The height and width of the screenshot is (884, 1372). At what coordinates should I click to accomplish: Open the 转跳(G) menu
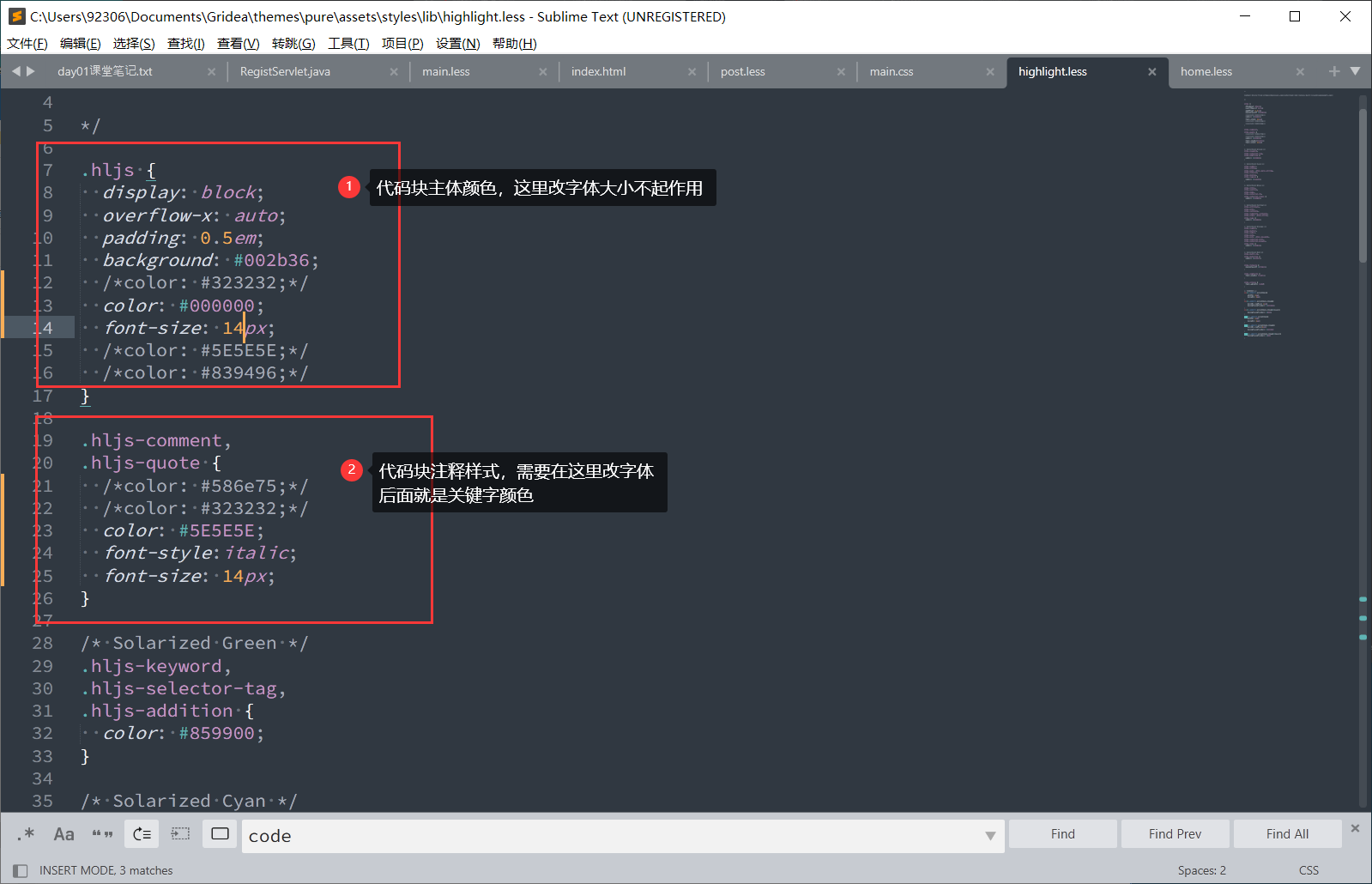(x=293, y=44)
